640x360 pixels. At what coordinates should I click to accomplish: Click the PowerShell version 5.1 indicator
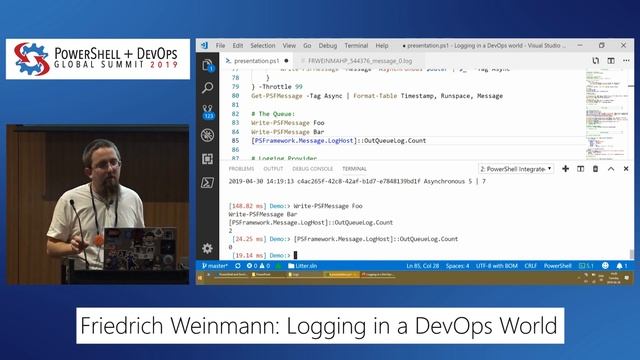click(x=586, y=266)
